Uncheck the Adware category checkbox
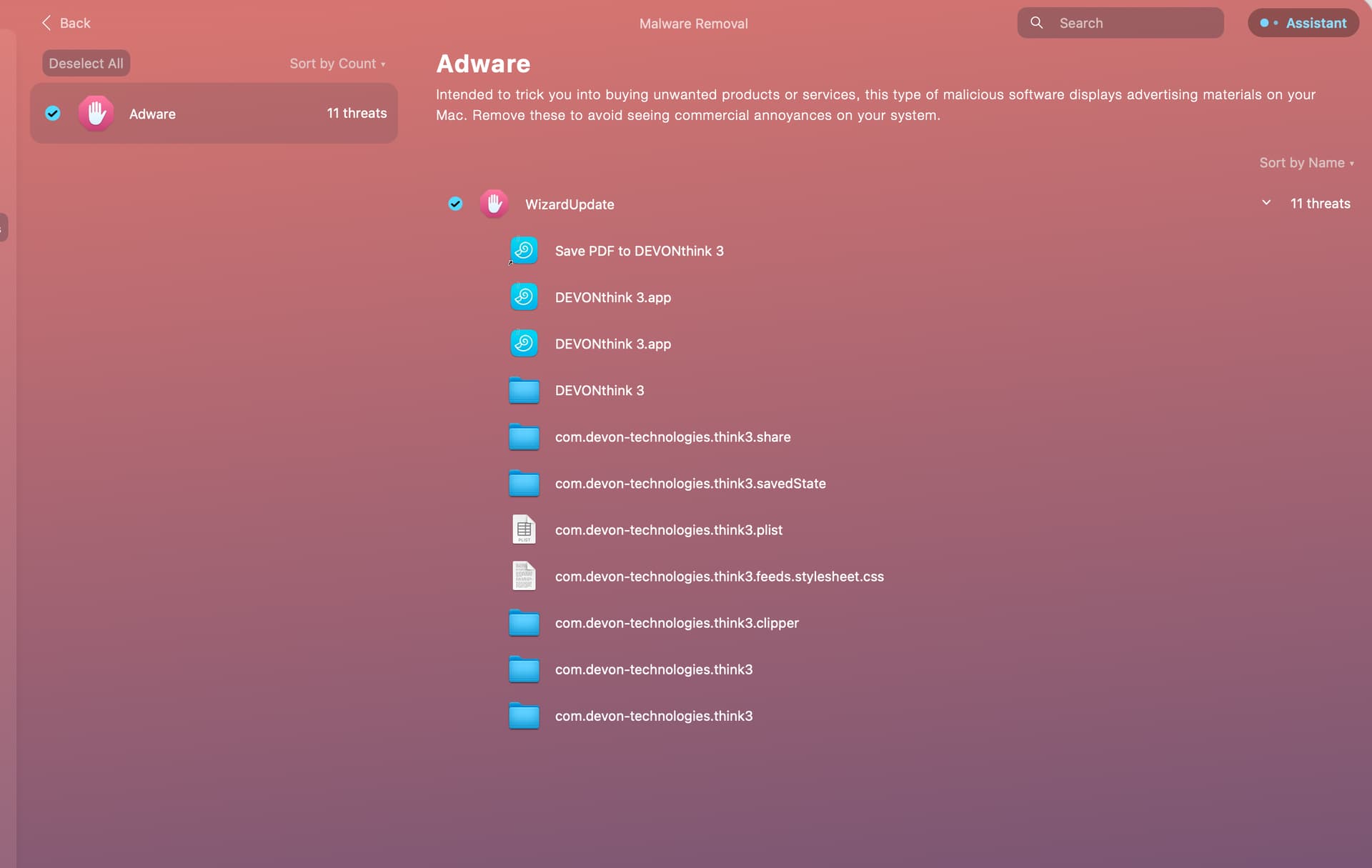Screen dimensions: 1372x868 [53, 113]
